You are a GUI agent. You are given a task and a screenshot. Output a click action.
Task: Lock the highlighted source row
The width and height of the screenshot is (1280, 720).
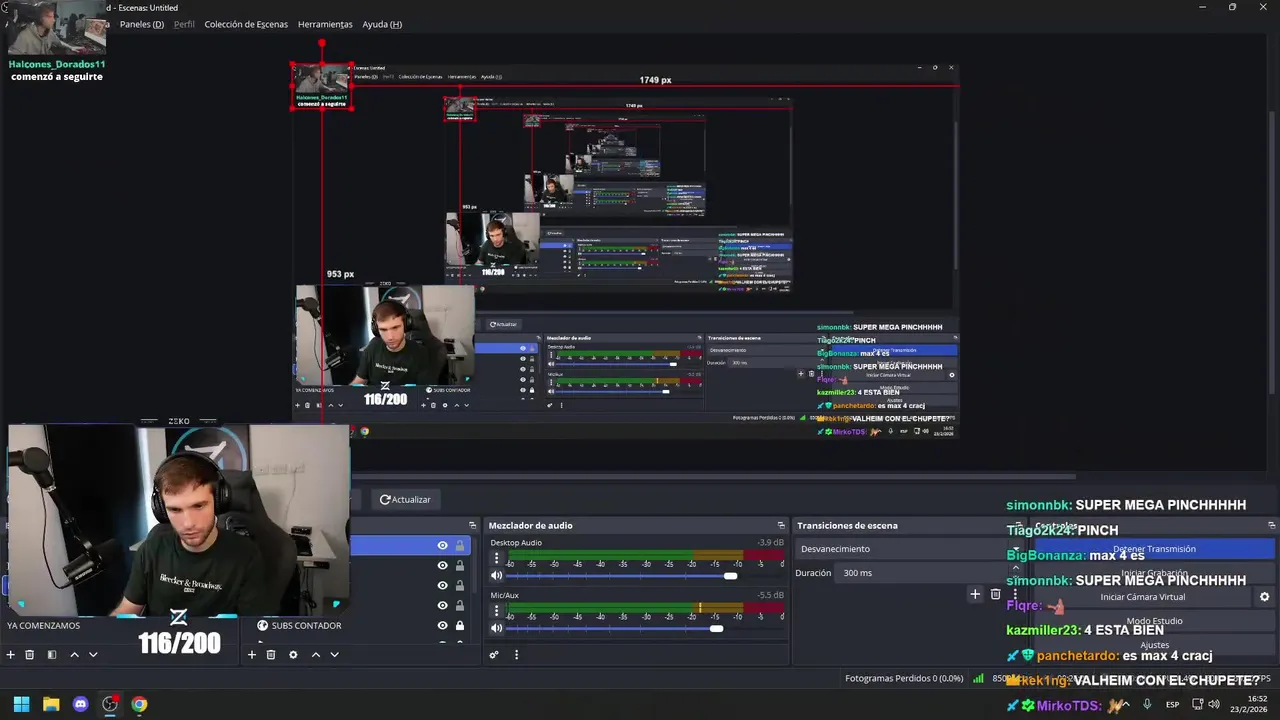click(460, 545)
